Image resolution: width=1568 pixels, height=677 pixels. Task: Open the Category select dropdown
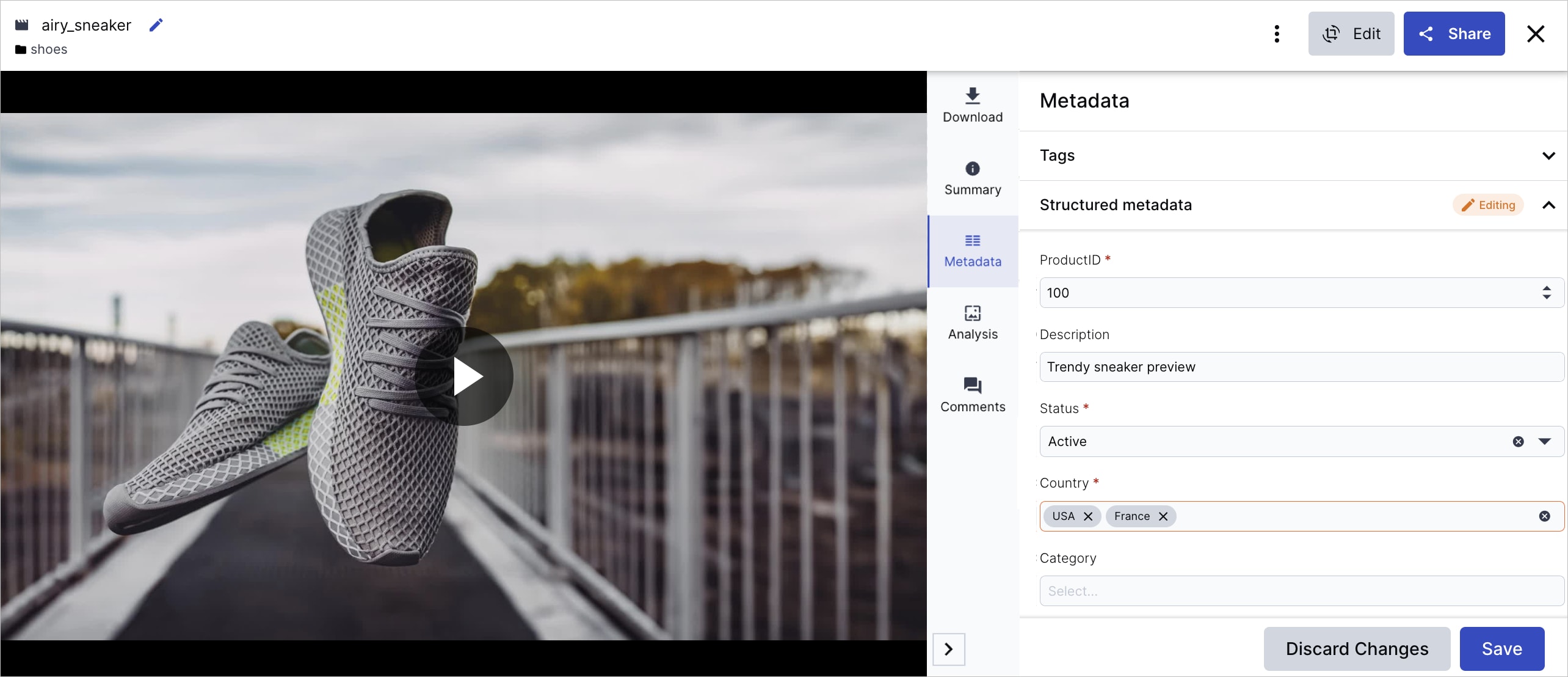(1301, 591)
